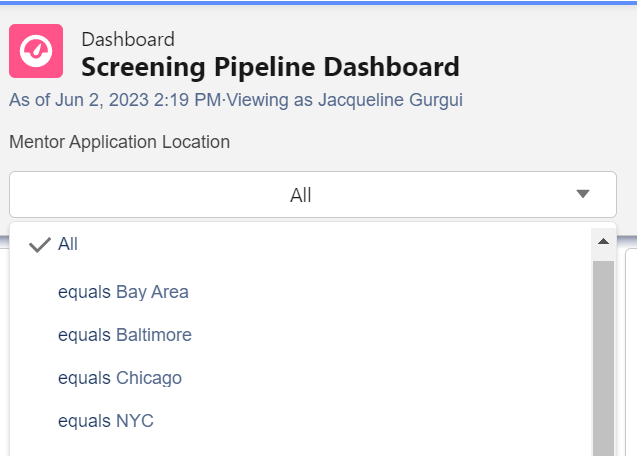
Task: Click the dropdown list scrollbar thumb
Action: tap(603, 350)
